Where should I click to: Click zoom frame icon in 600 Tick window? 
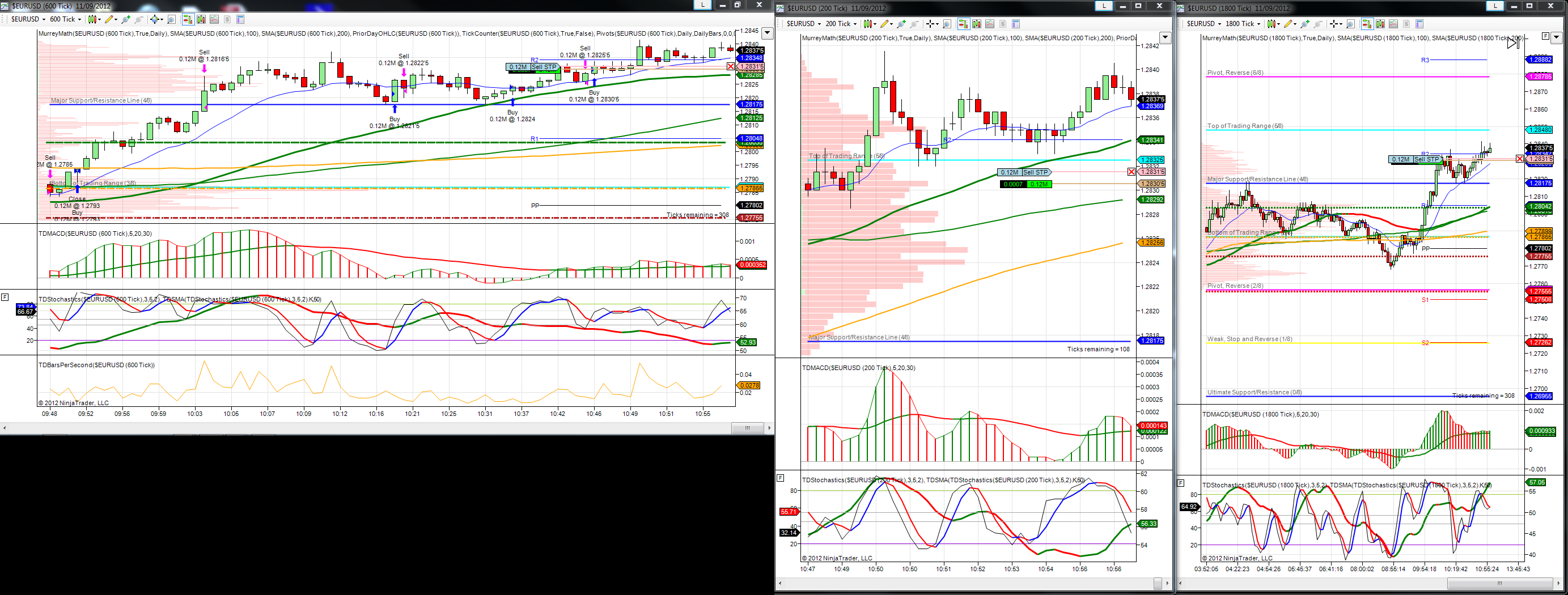click(172, 19)
